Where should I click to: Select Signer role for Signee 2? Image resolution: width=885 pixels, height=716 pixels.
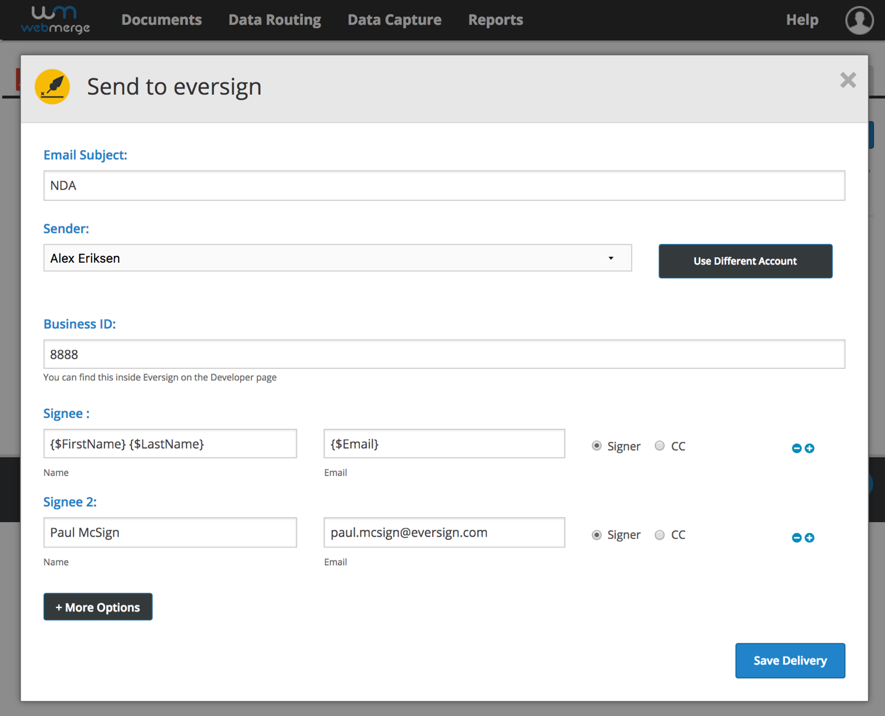[x=597, y=535]
